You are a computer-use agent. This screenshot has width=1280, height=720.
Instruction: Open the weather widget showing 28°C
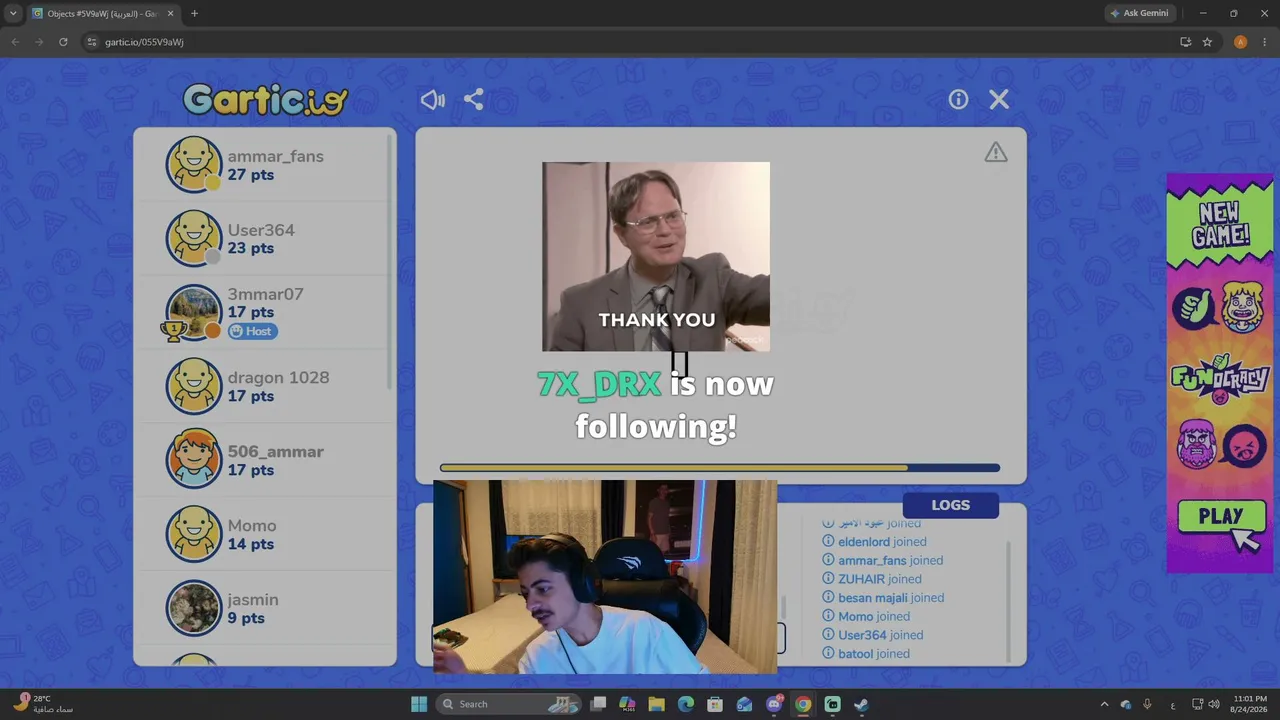click(x=43, y=704)
